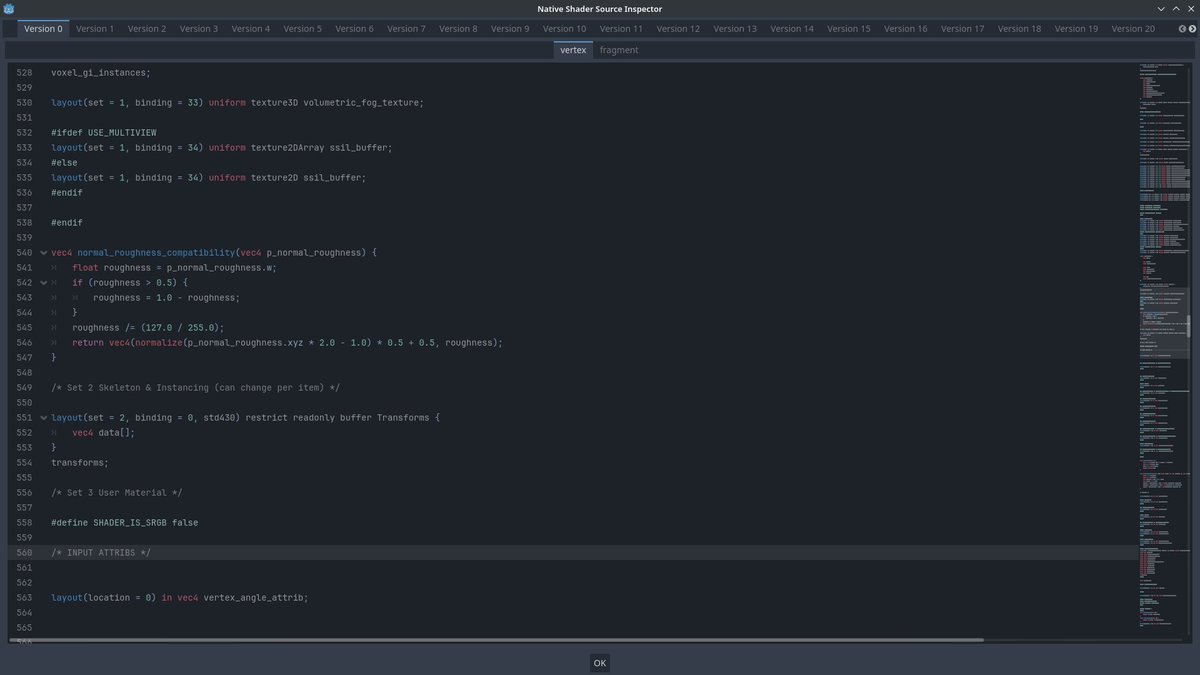Open the Version 5 tab
1200x675 pixels.
[303, 29]
